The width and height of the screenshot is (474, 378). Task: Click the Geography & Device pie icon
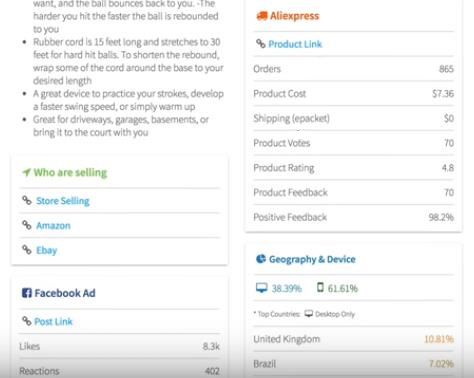[261, 259]
